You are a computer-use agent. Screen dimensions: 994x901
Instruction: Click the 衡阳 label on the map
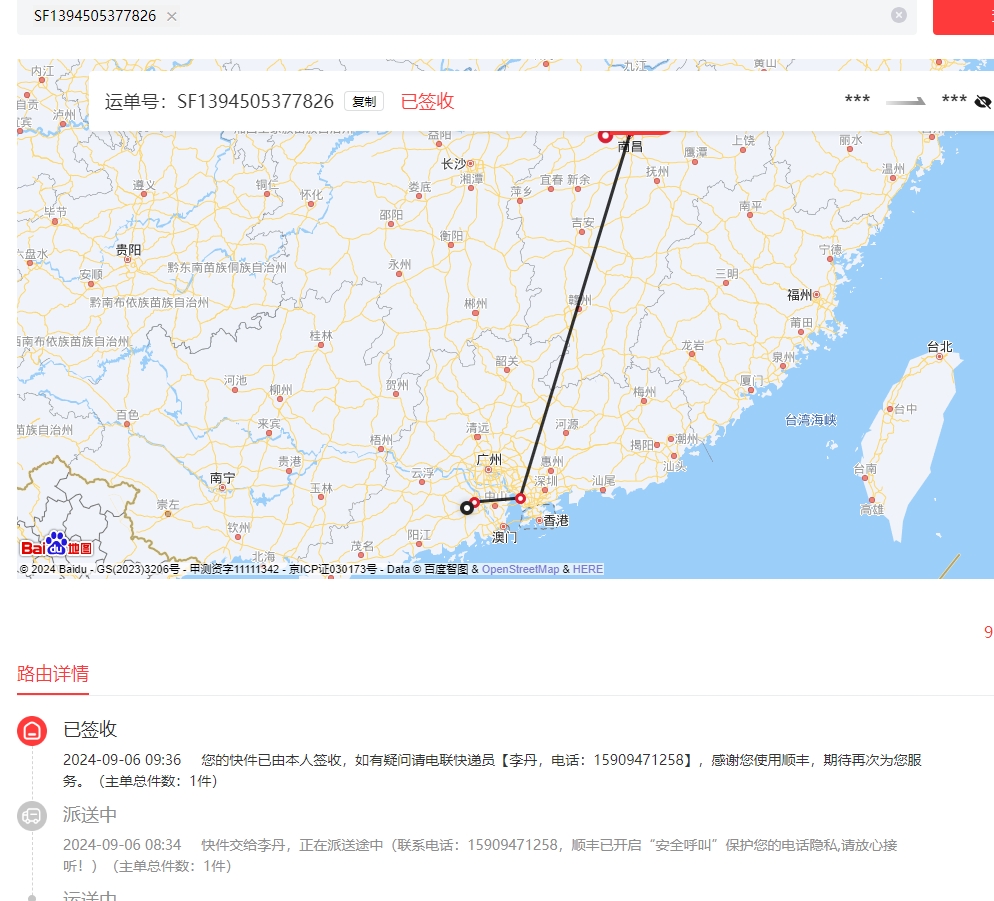coord(451,235)
